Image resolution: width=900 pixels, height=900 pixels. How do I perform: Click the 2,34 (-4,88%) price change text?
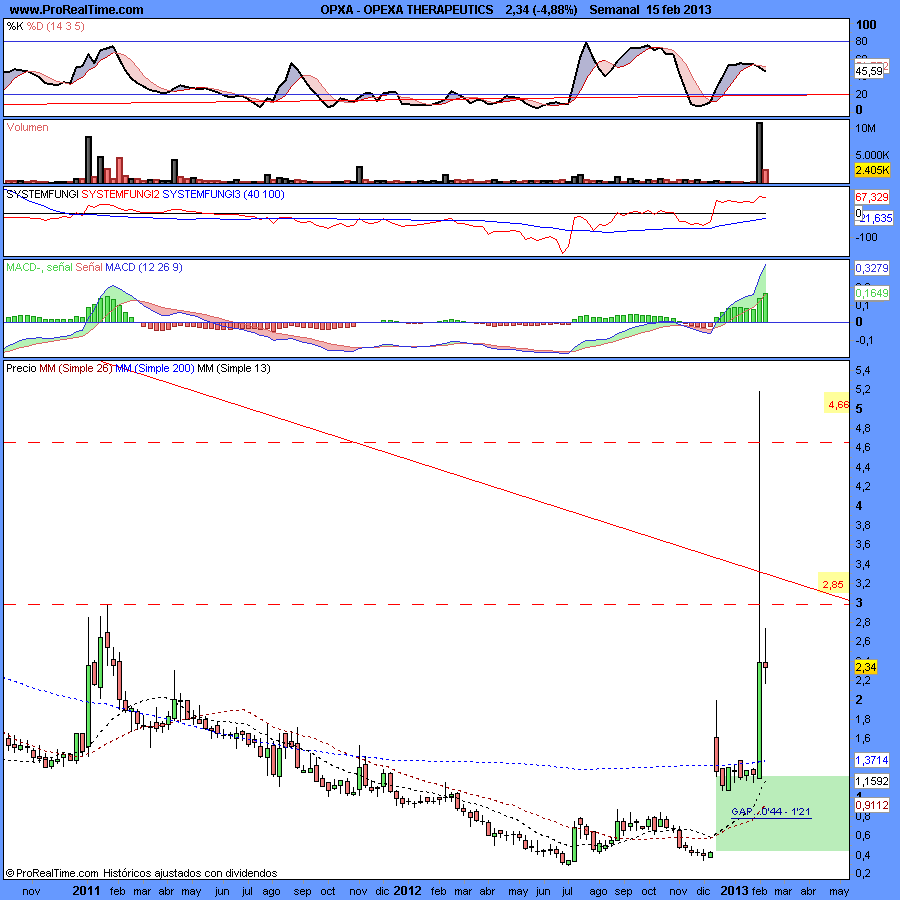tap(541, 9)
